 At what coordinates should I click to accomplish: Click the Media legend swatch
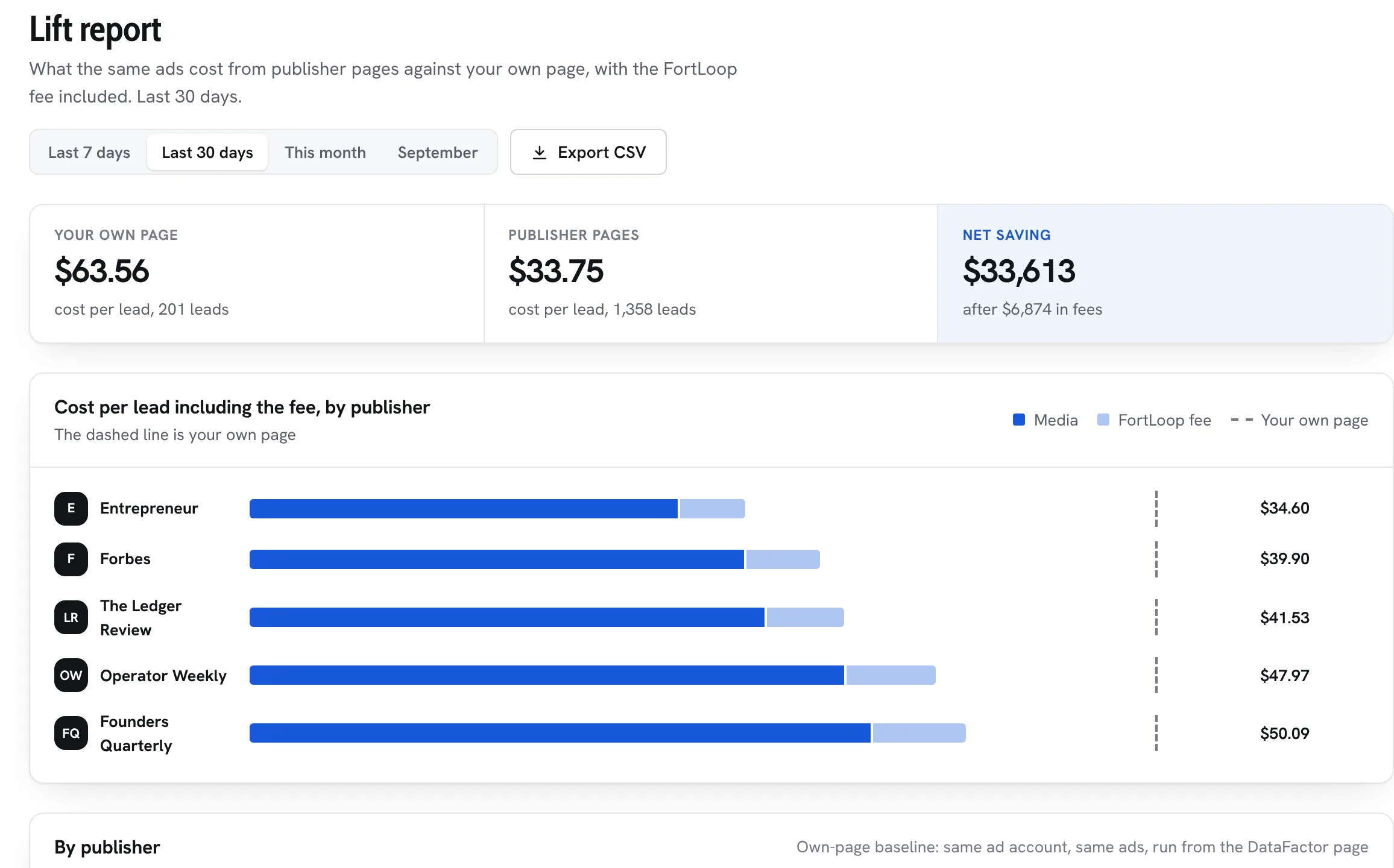click(x=1019, y=420)
